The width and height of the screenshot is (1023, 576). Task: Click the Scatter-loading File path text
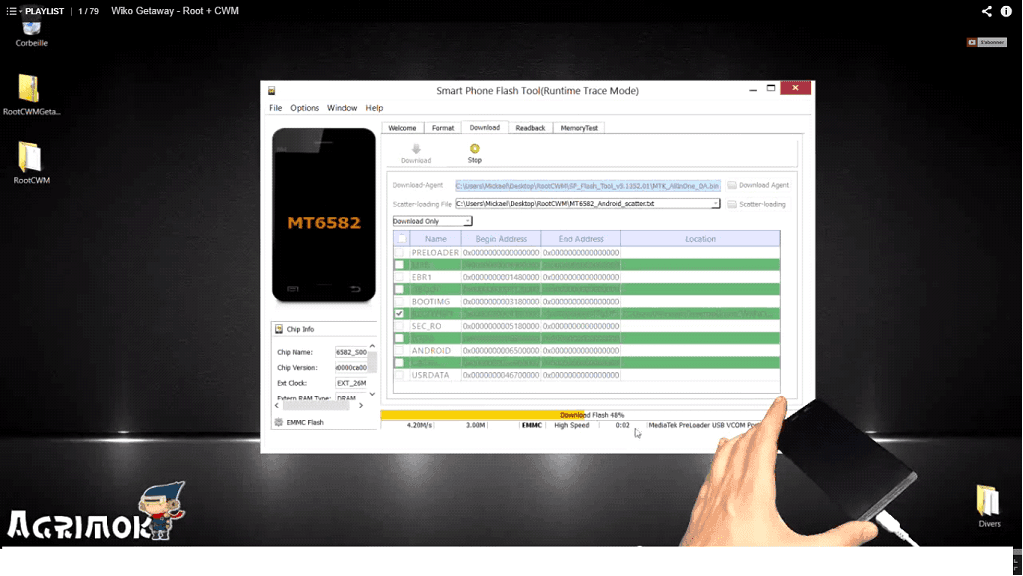(x=555, y=204)
